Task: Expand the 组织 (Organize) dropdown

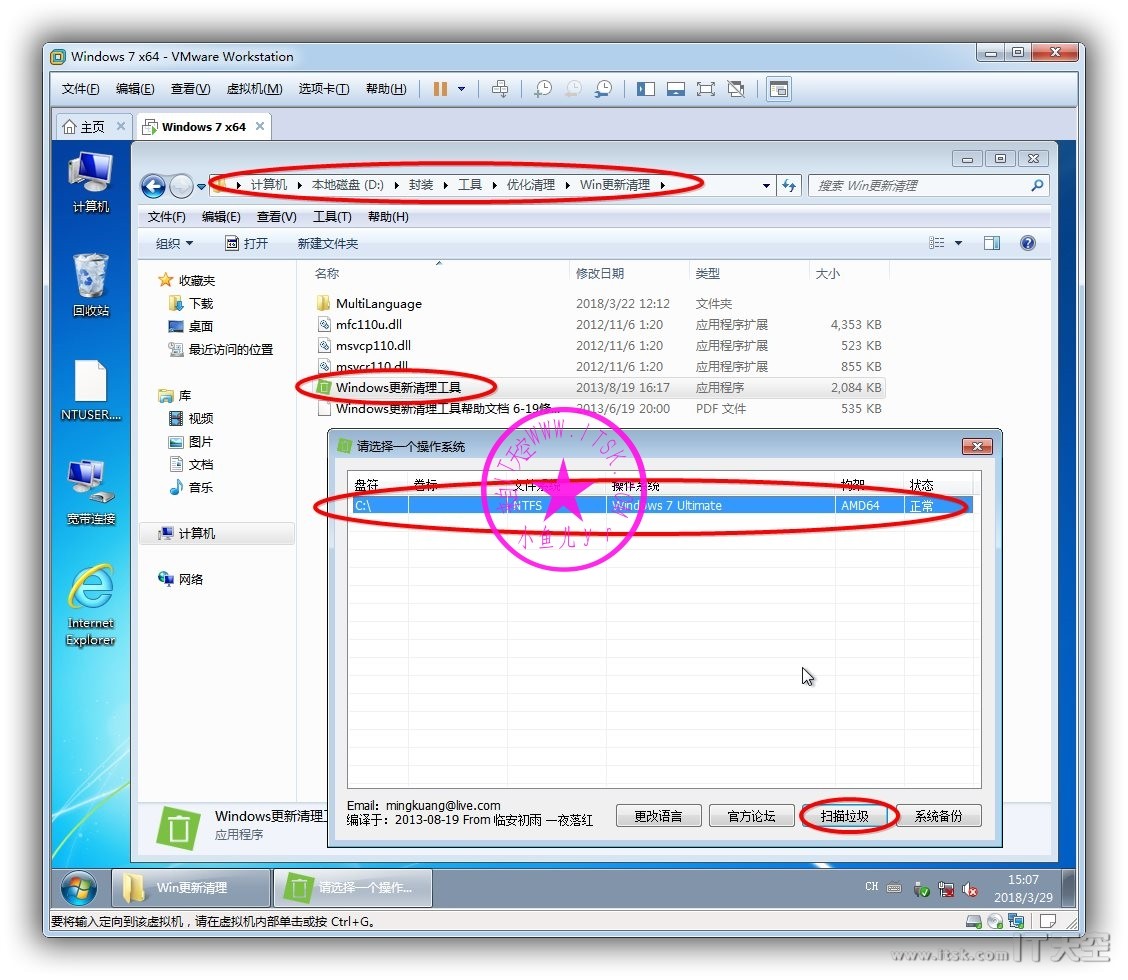Action: (x=174, y=244)
